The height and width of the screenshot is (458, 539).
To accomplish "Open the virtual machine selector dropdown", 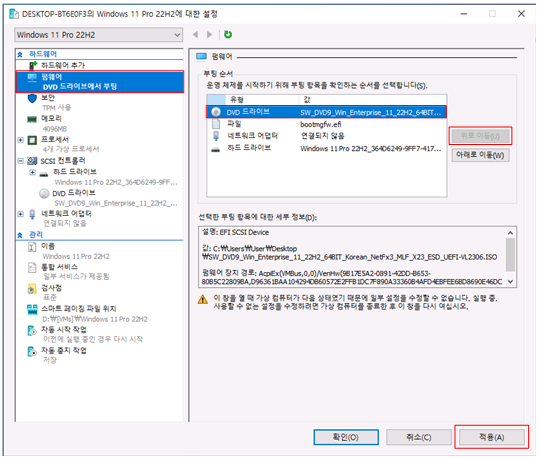I will click(99, 35).
